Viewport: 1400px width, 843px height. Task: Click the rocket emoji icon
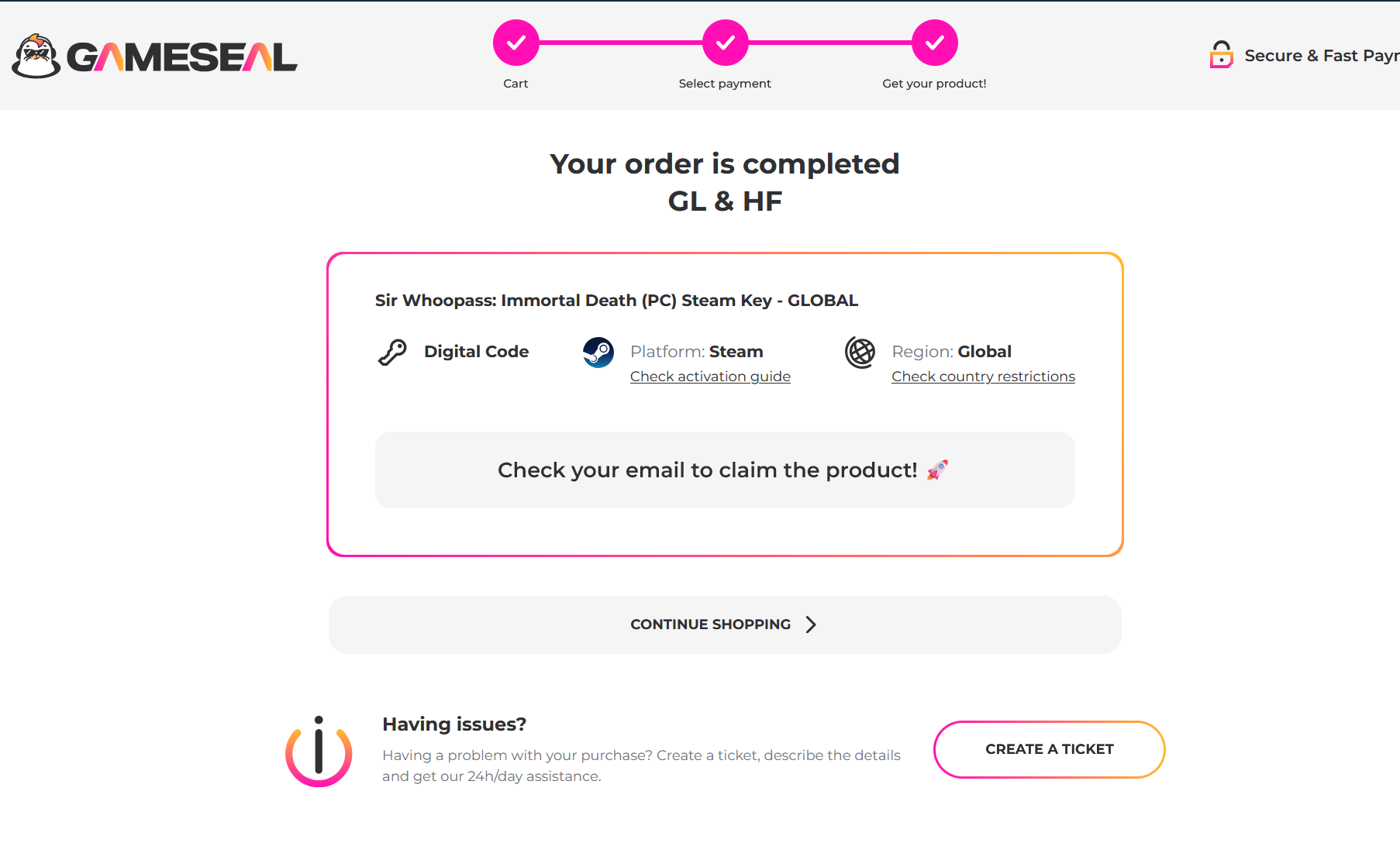tap(937, 470)
